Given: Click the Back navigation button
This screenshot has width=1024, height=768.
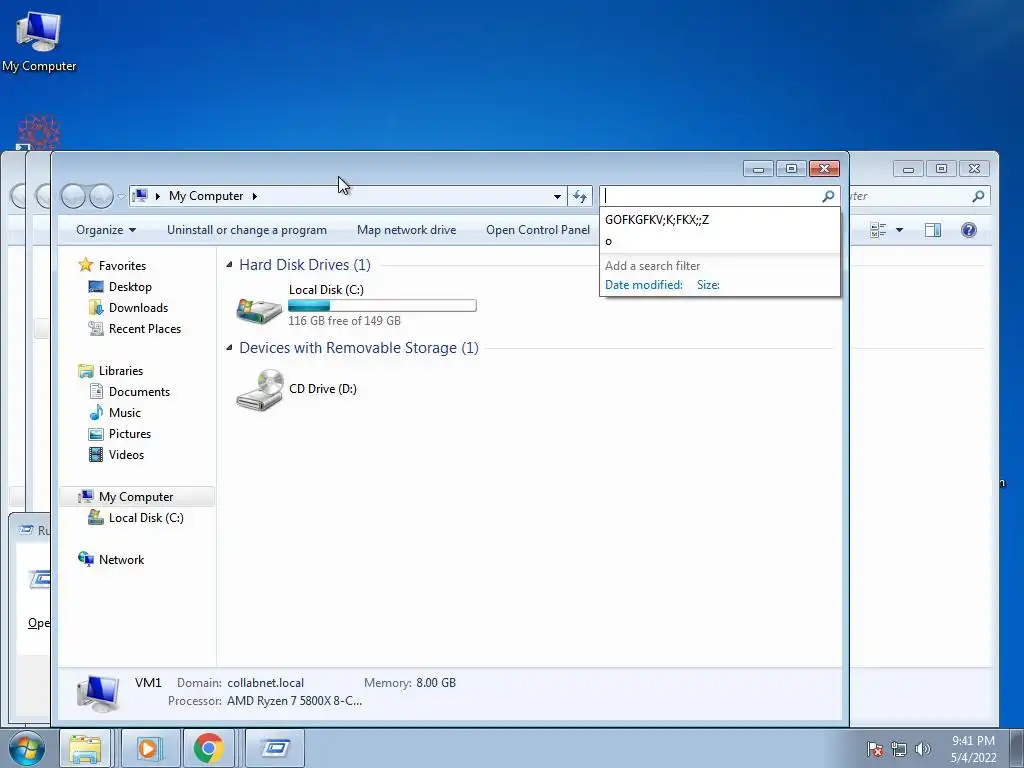Looking at the screenshot, I should 73,196.
